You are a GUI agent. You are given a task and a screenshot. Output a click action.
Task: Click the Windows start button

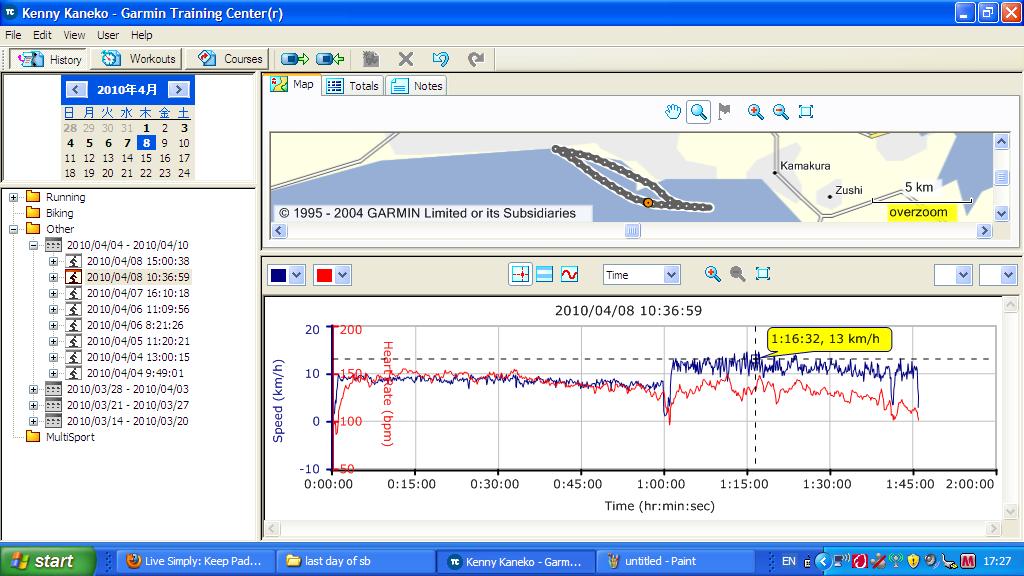(x=47, y=561)
